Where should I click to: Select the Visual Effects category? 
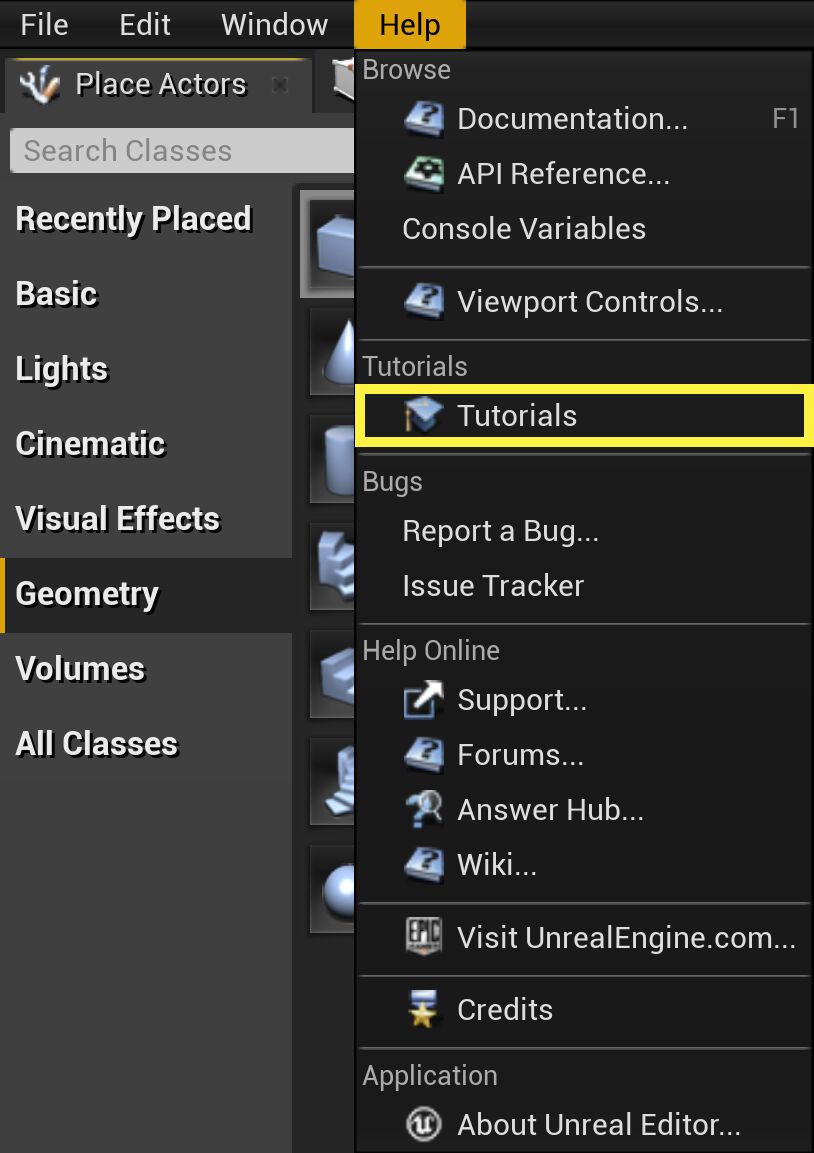click(x=117, y=518)
